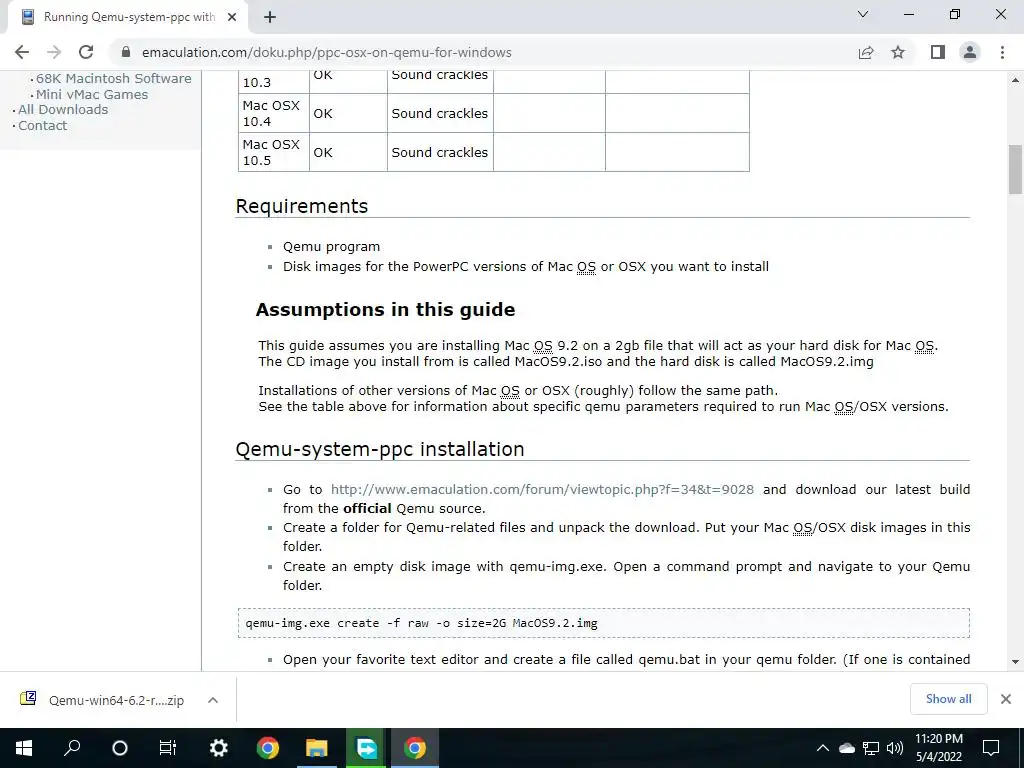This screenshot has height=768, width=1024.
Task: Share this page using the share icon
Action: [x=866, y=52]
